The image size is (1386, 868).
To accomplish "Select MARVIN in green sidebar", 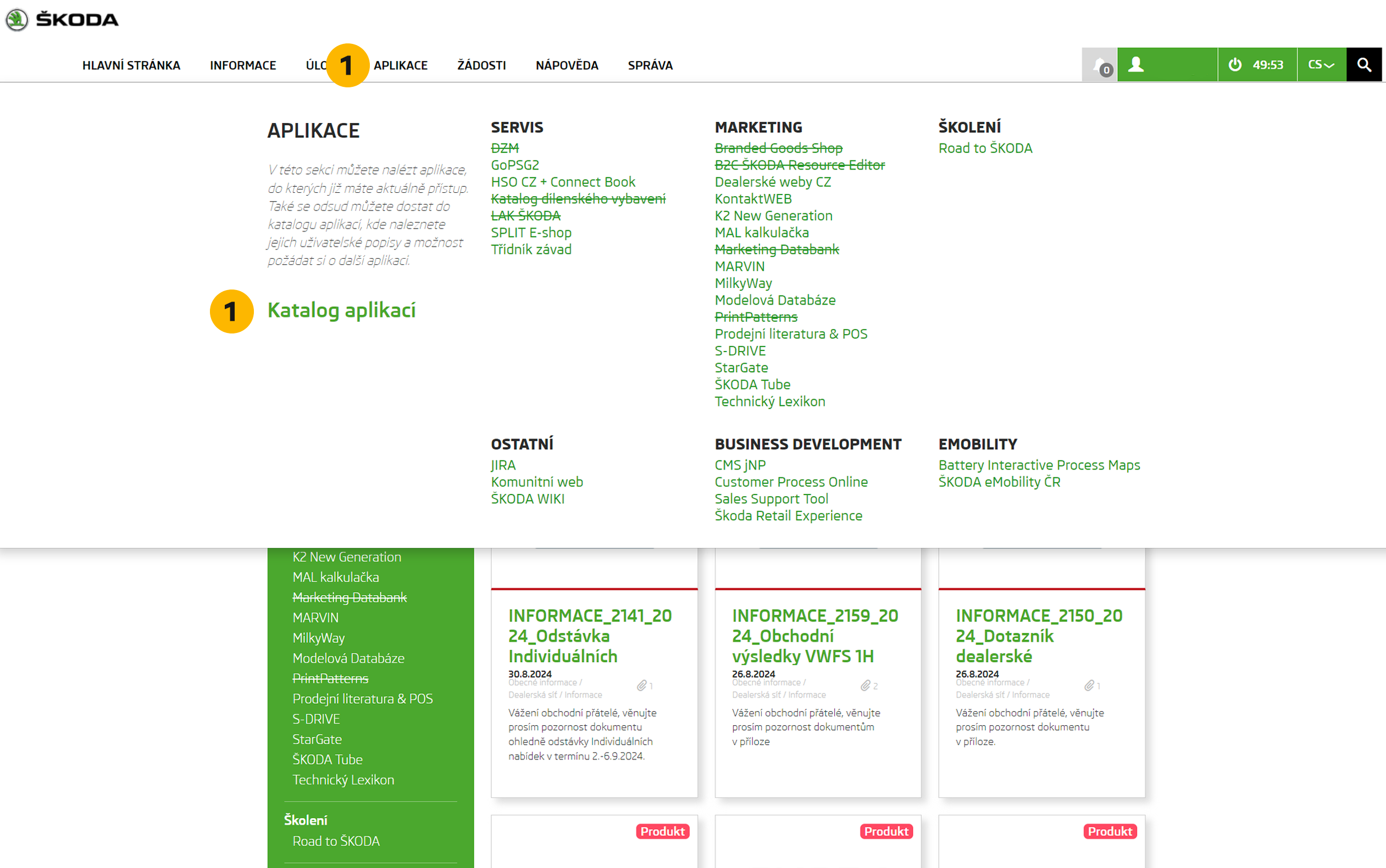I will pos(315,618).
